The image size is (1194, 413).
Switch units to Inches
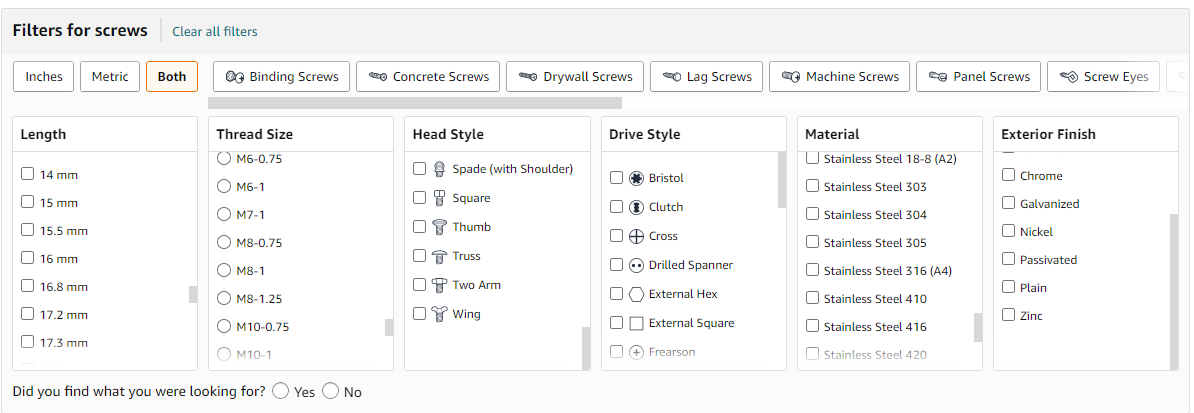(x=43, y=76)
